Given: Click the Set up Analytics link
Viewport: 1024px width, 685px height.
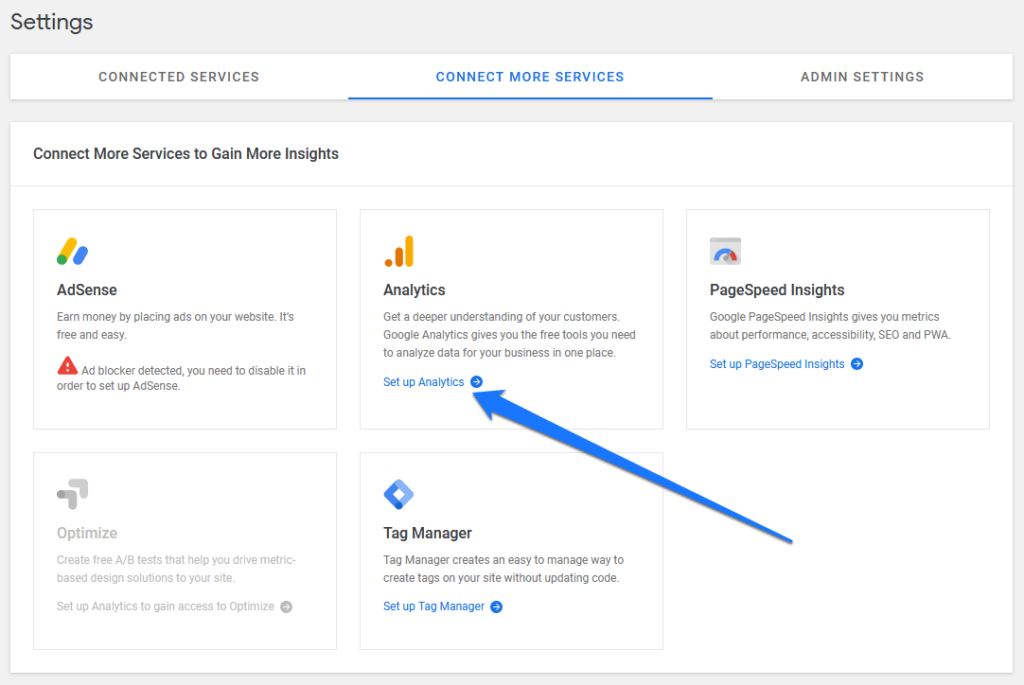Looking at the screenshot, I should (x=424, y=382).
